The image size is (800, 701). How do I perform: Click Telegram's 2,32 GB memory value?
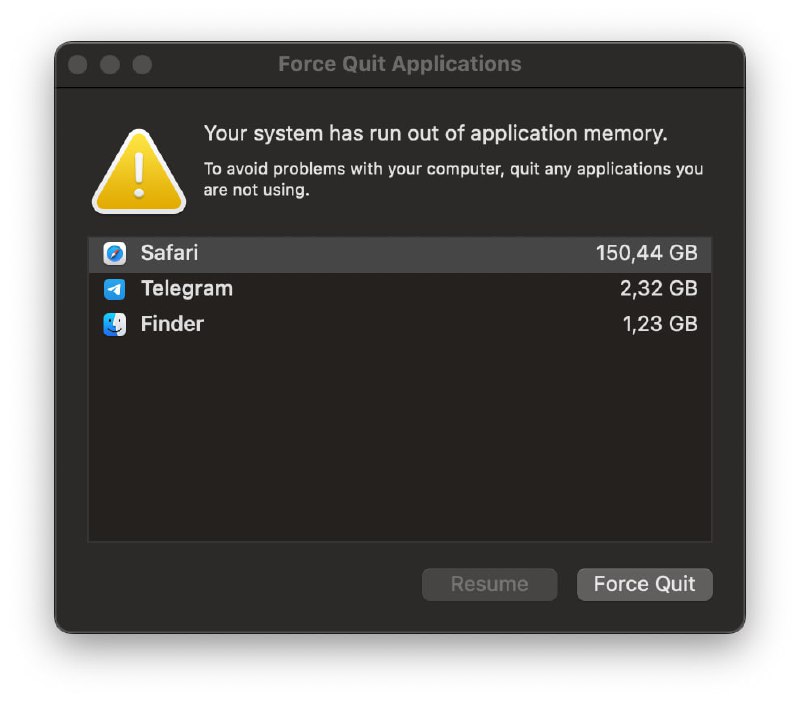pos(658,289)
